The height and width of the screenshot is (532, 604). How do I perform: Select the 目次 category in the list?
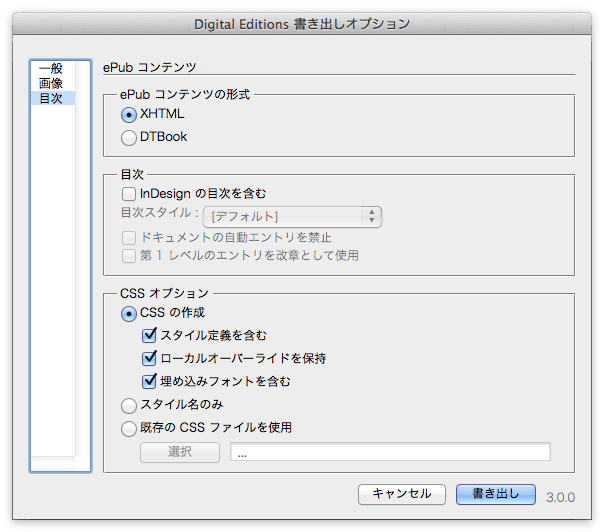point(53,98)
